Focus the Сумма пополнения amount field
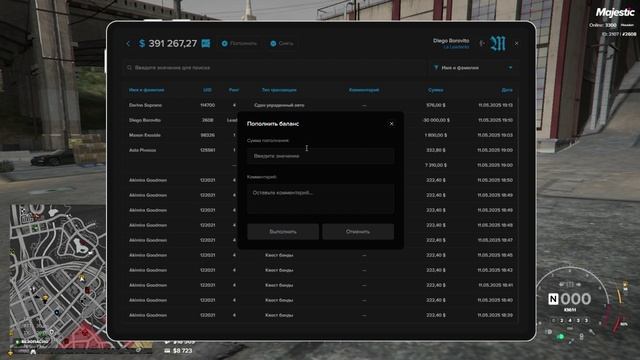 tap(320, 156)
